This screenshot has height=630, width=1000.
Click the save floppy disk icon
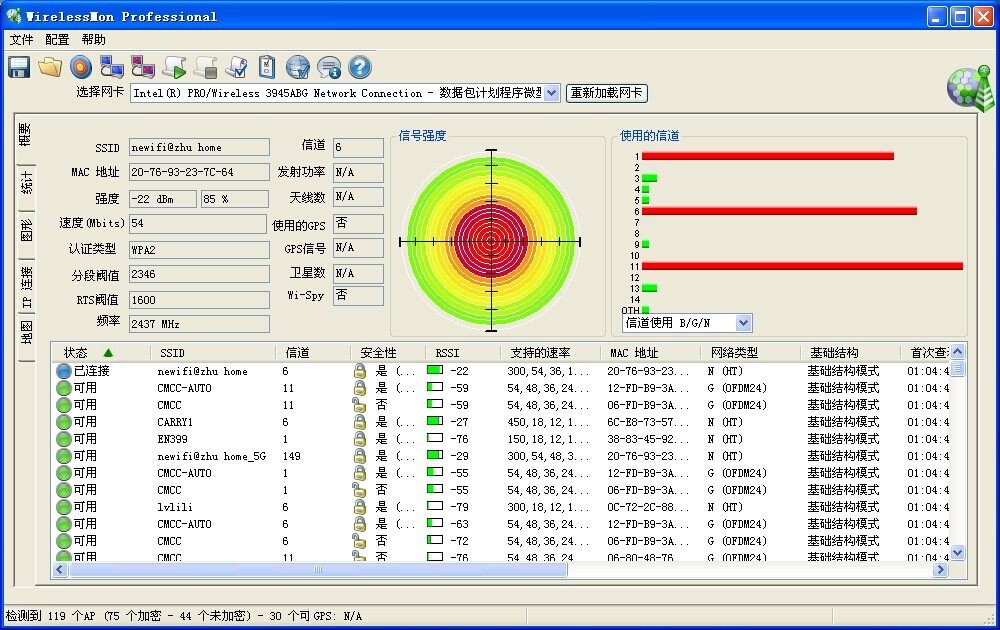point(19,67)
